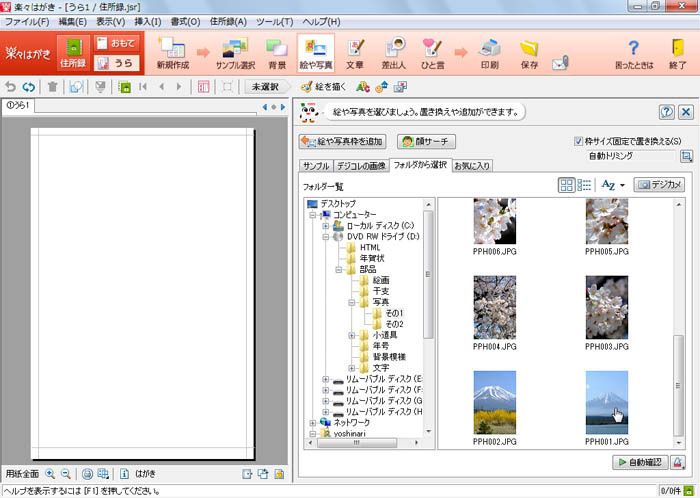Open the 文章 (text) tool
Screen dimensions: 700x498
(x=354, y=53)
